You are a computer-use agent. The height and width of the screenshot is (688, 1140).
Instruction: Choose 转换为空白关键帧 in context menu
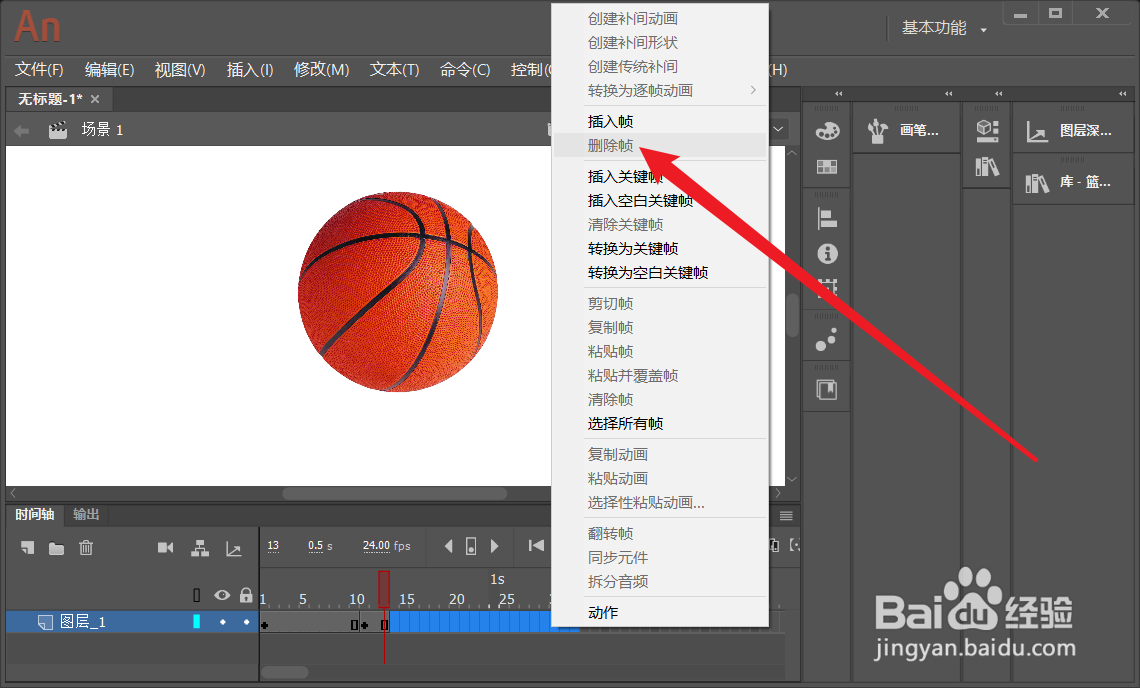[x=659, y=273]
